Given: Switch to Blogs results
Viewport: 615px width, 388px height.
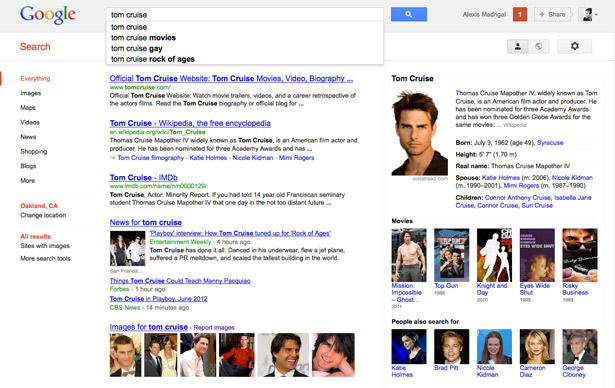Looking at the screenshot, I should [x=28, y=166].
